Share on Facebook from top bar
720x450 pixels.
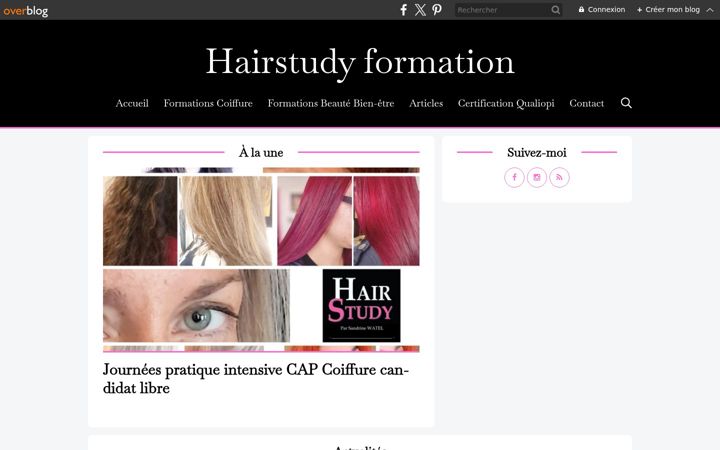click(404, 10)
